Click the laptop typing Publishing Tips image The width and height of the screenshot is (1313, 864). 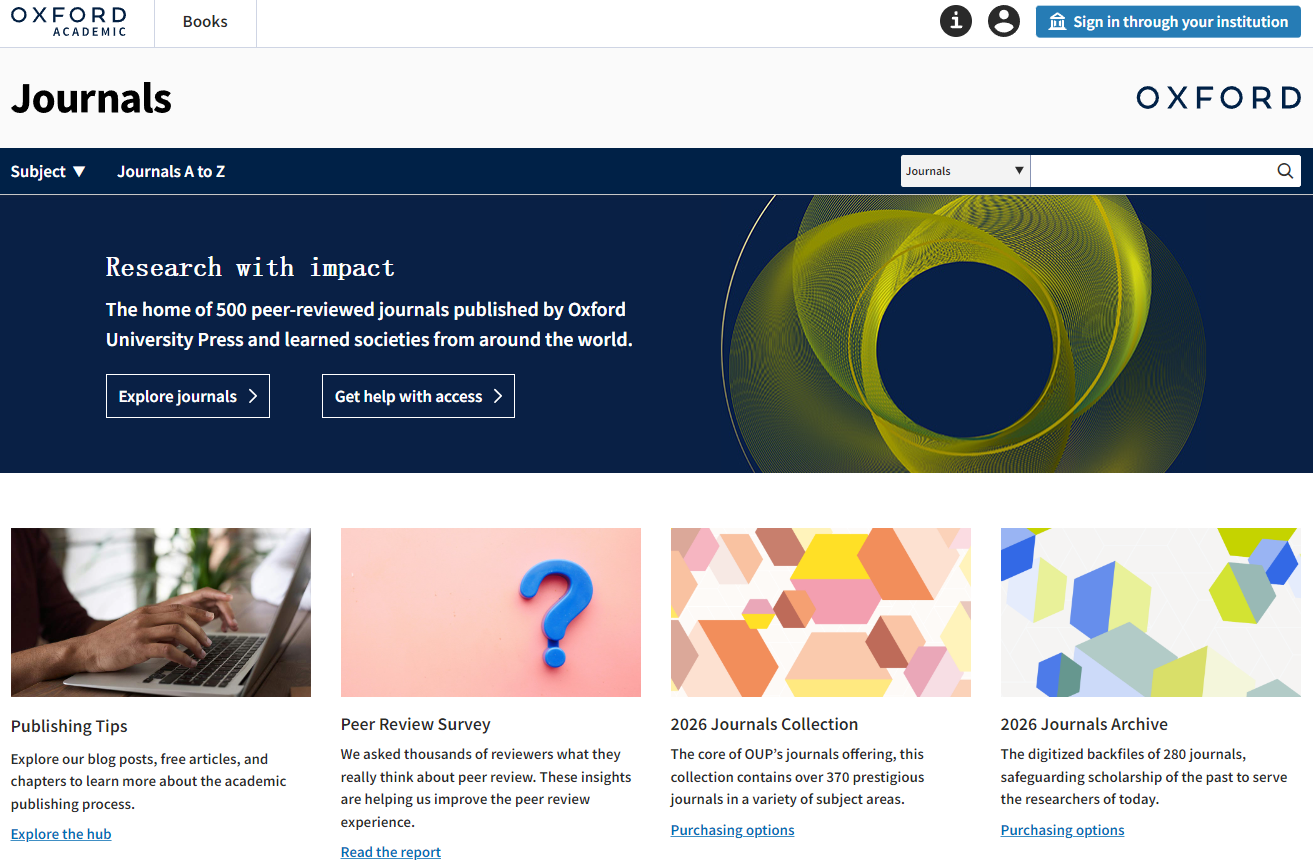click(x=161, y=612)
